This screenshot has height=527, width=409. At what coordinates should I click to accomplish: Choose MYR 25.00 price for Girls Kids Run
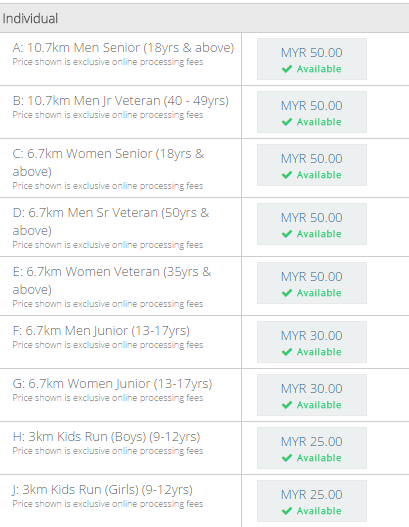point(312,501)
